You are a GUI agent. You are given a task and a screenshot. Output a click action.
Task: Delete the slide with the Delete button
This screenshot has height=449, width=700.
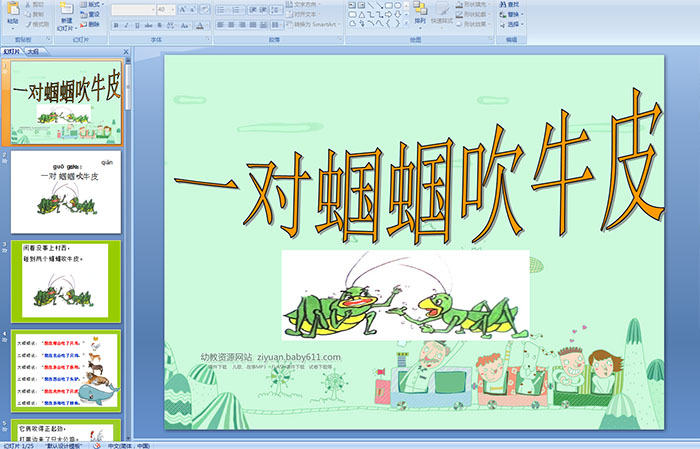click(x=90, y=24)
